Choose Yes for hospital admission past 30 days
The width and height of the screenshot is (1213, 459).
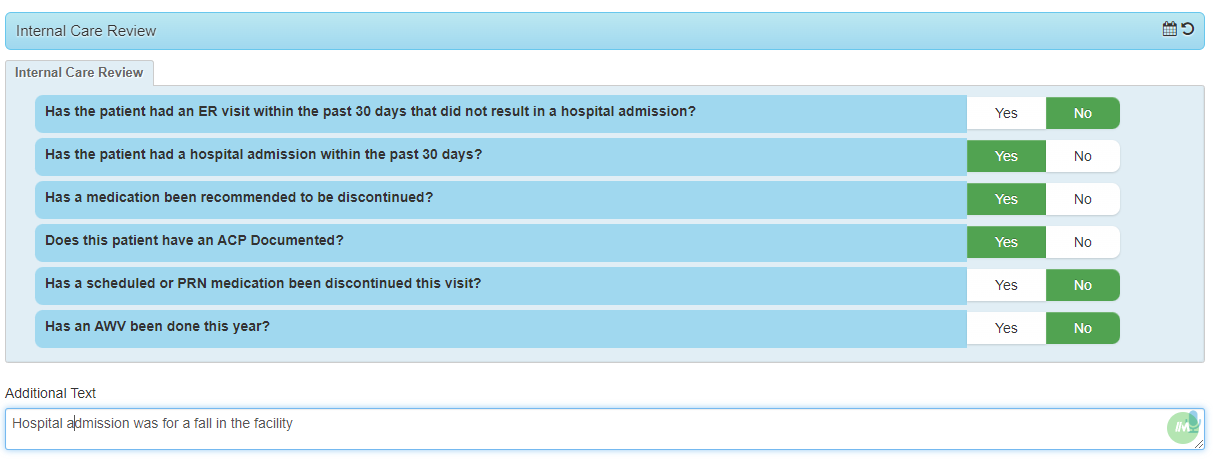[x=1006, y=156]
